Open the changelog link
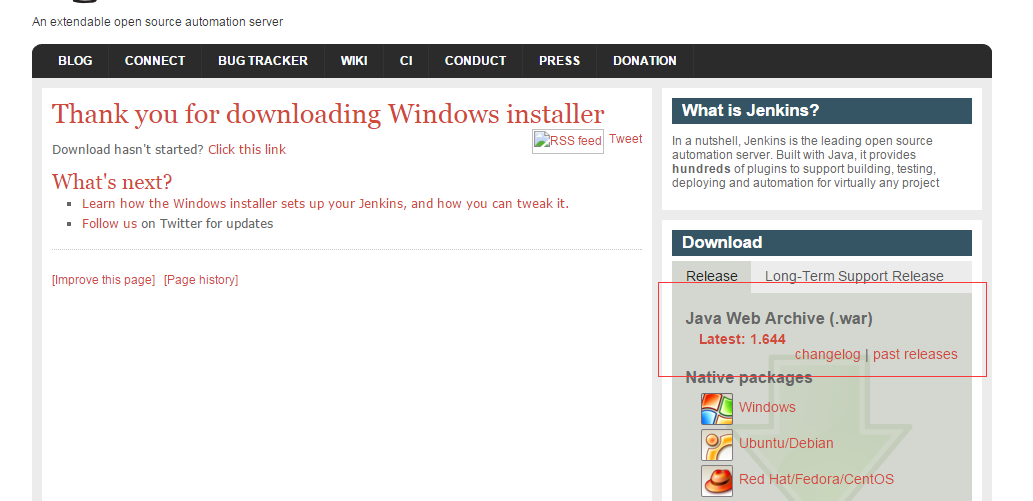Viewport: 1033px width, 501px height. [827, 355]
